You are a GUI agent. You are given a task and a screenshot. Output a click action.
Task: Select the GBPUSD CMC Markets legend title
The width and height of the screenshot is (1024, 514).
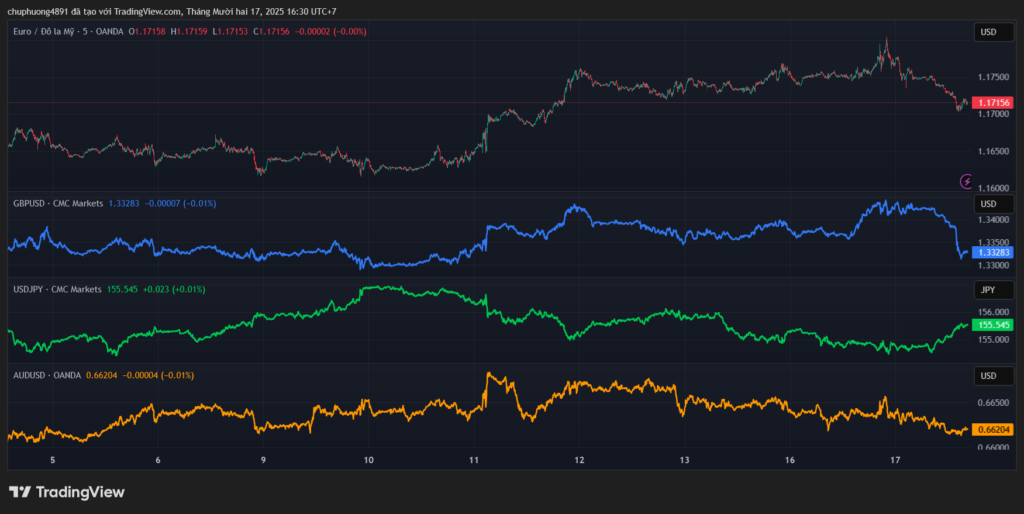[x=59, y=203]
